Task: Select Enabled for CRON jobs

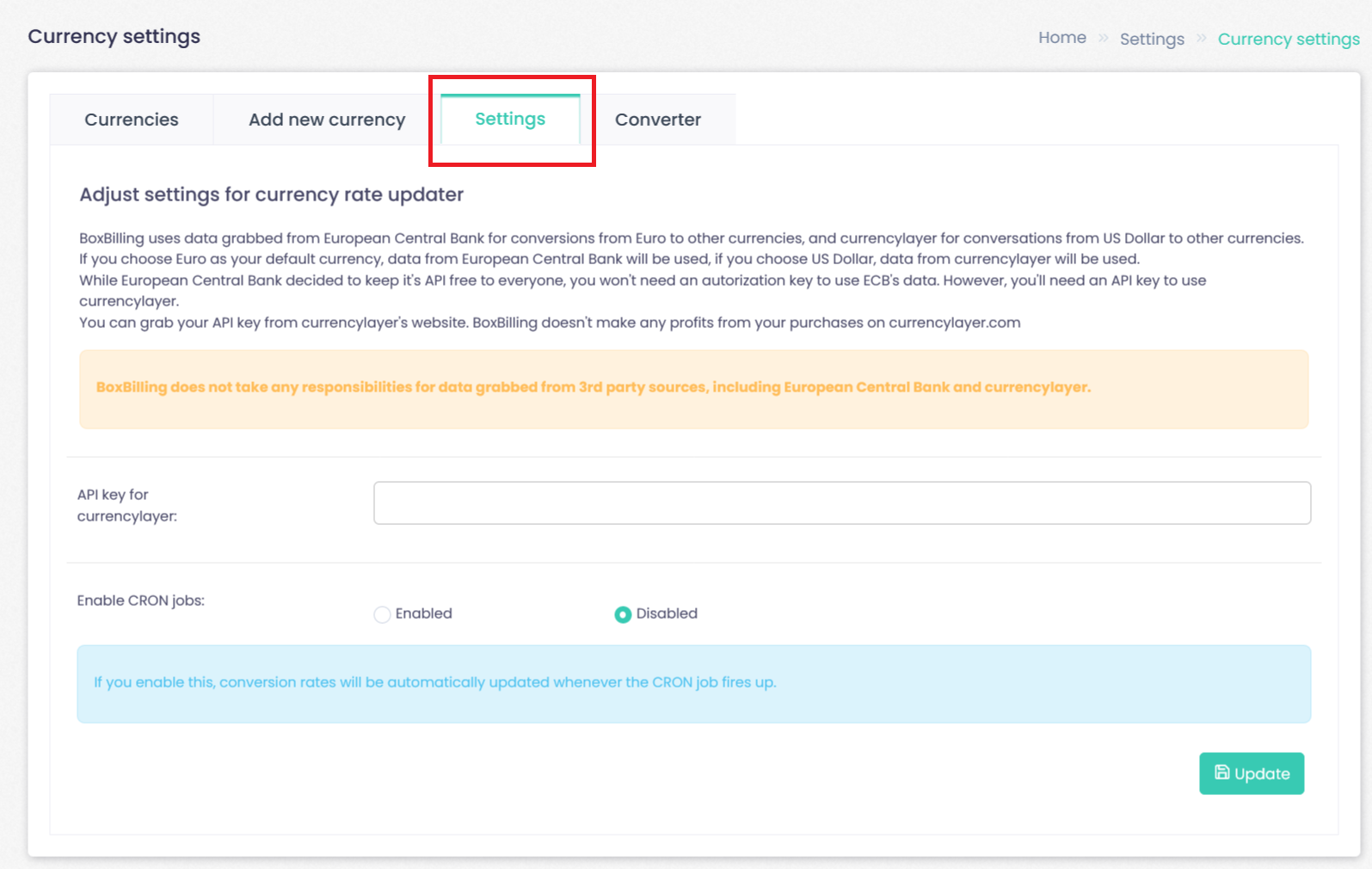Action: click(x=382, y=614)
